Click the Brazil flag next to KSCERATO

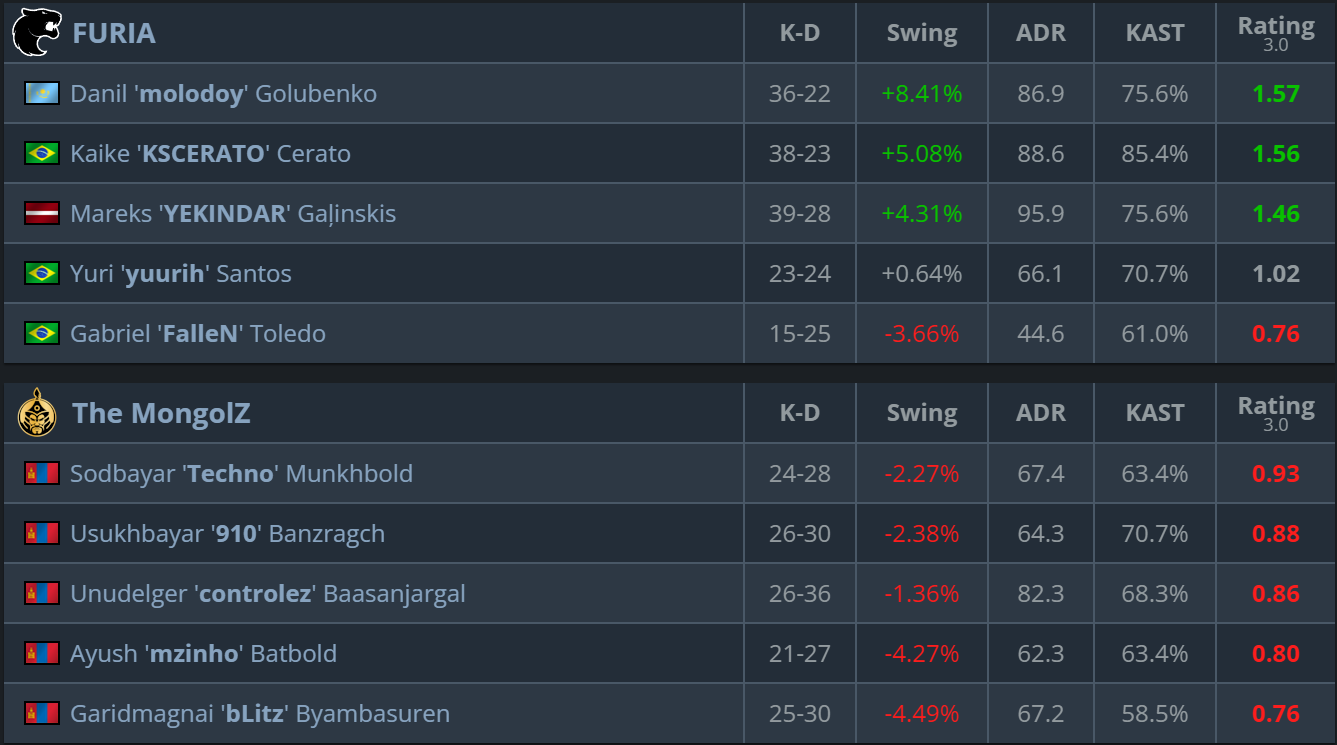pyautogui.click(x=42, y=154)
